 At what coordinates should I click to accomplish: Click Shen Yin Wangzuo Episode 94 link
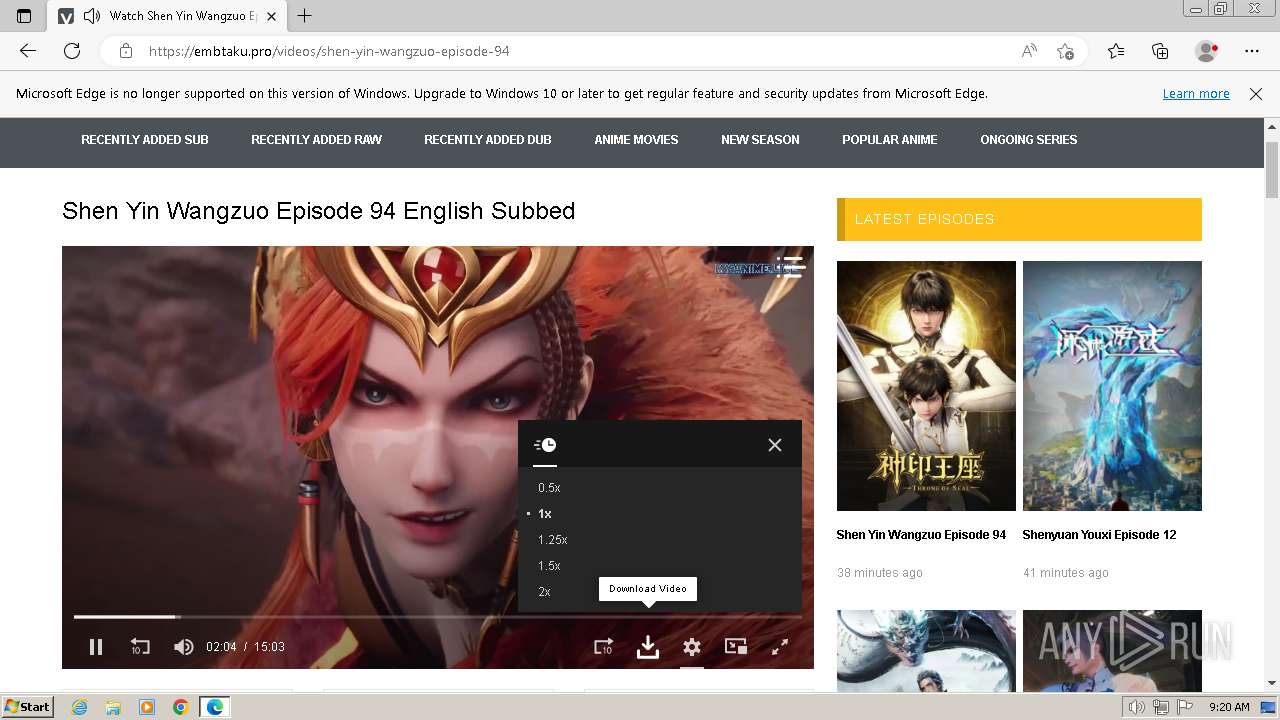pyautogui.click(x=921, y=535)
